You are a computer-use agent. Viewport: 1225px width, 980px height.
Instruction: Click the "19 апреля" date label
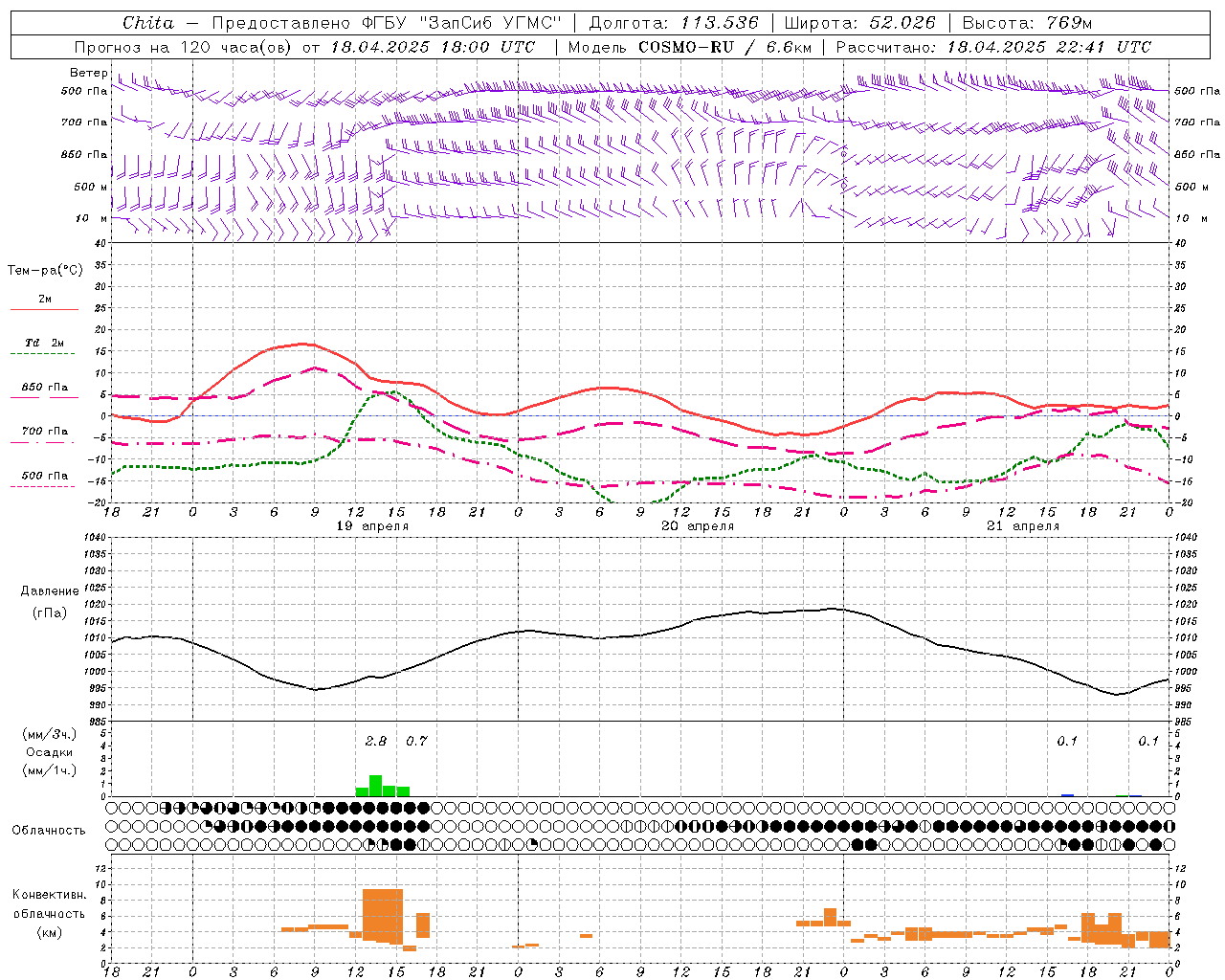pos(372,526)
